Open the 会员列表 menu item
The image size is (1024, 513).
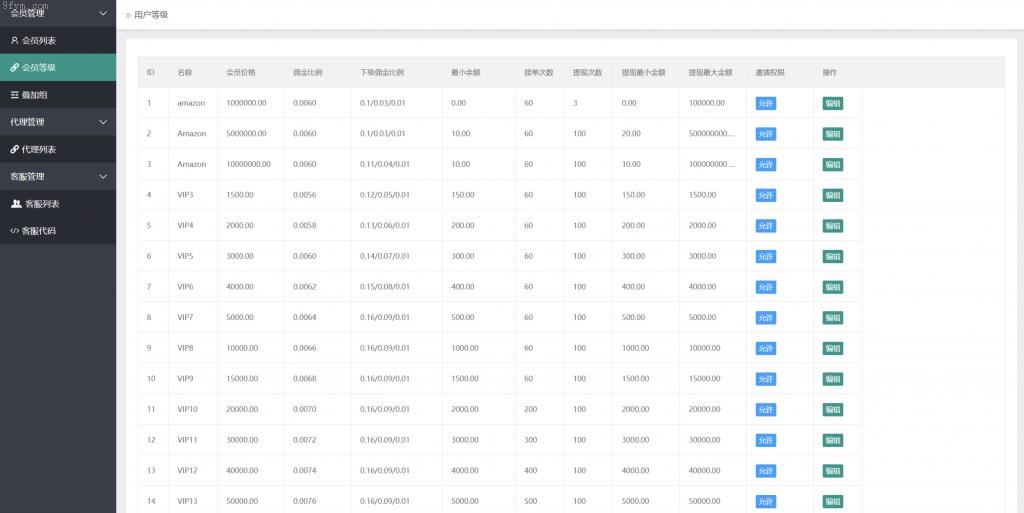click(39, 41)
